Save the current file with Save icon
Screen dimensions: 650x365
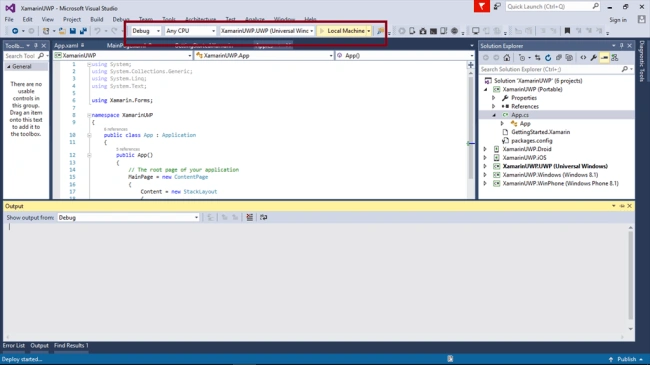coord(73,31)
